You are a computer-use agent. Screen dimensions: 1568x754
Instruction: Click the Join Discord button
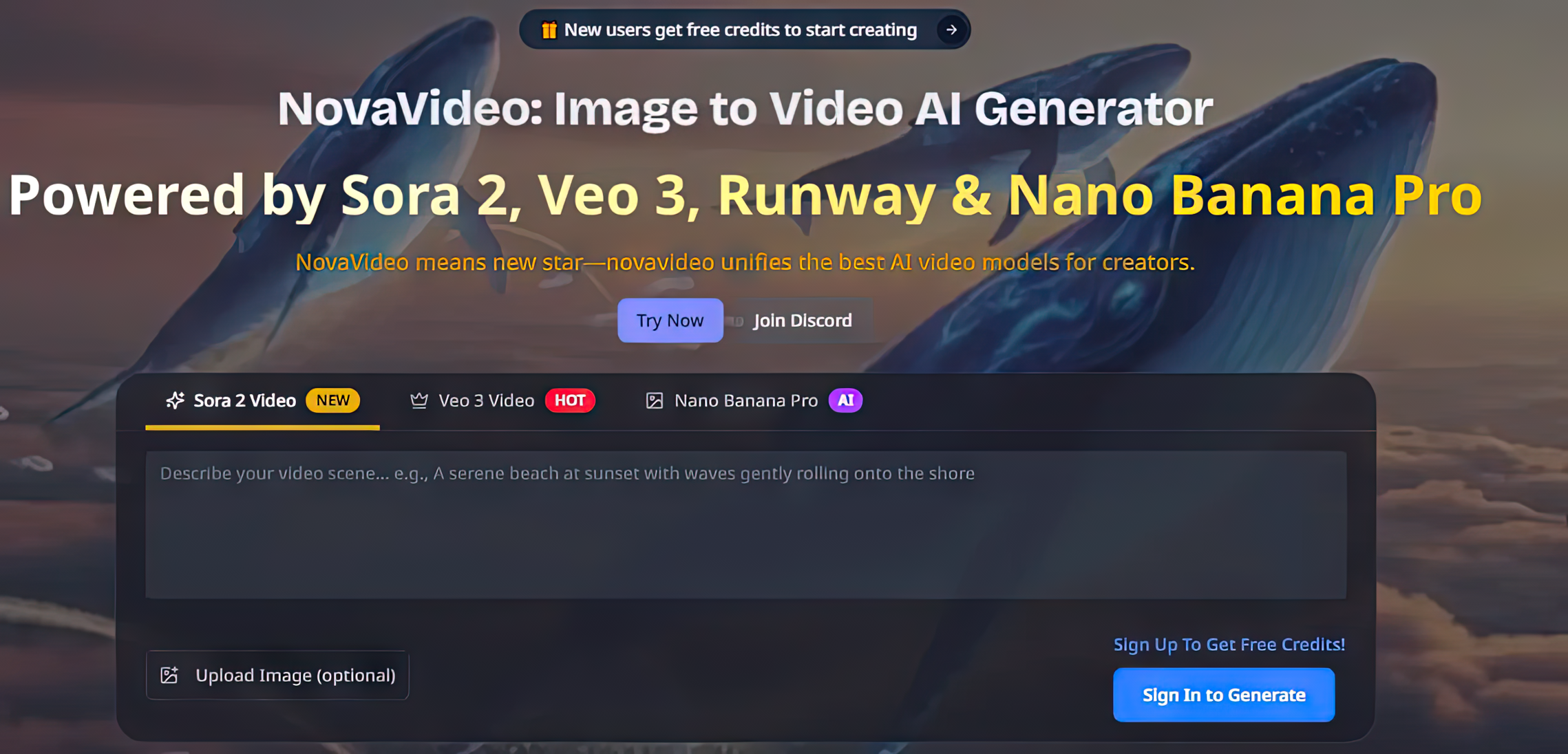point(802,321)
